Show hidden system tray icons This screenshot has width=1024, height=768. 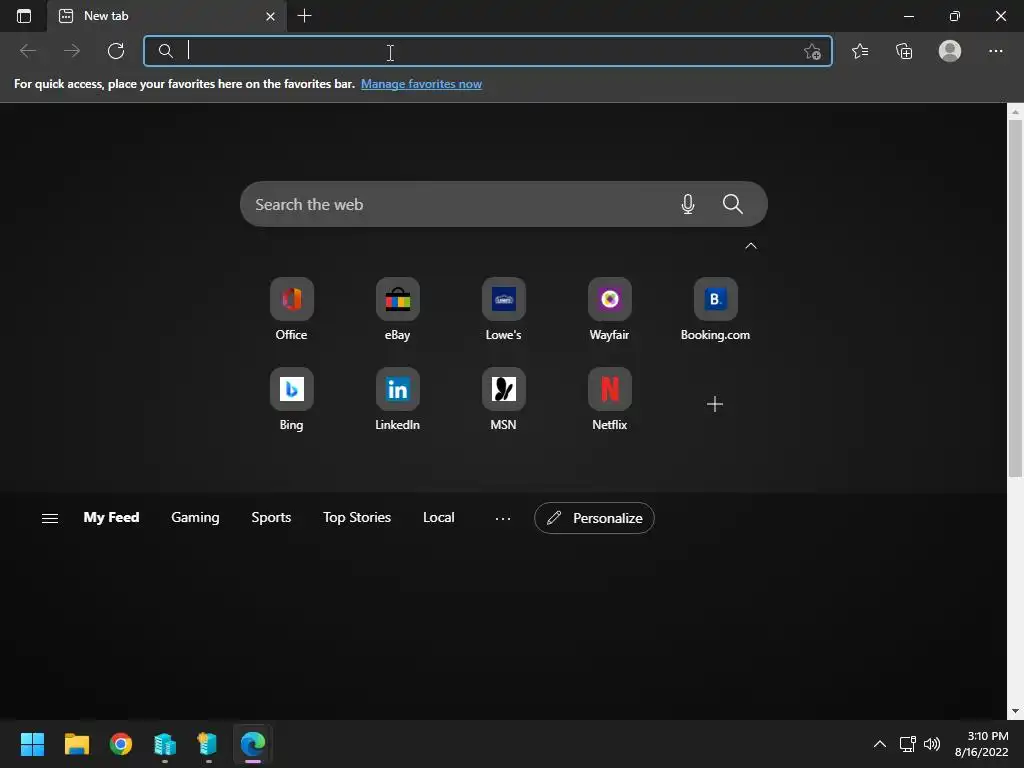tap(880, 744)
